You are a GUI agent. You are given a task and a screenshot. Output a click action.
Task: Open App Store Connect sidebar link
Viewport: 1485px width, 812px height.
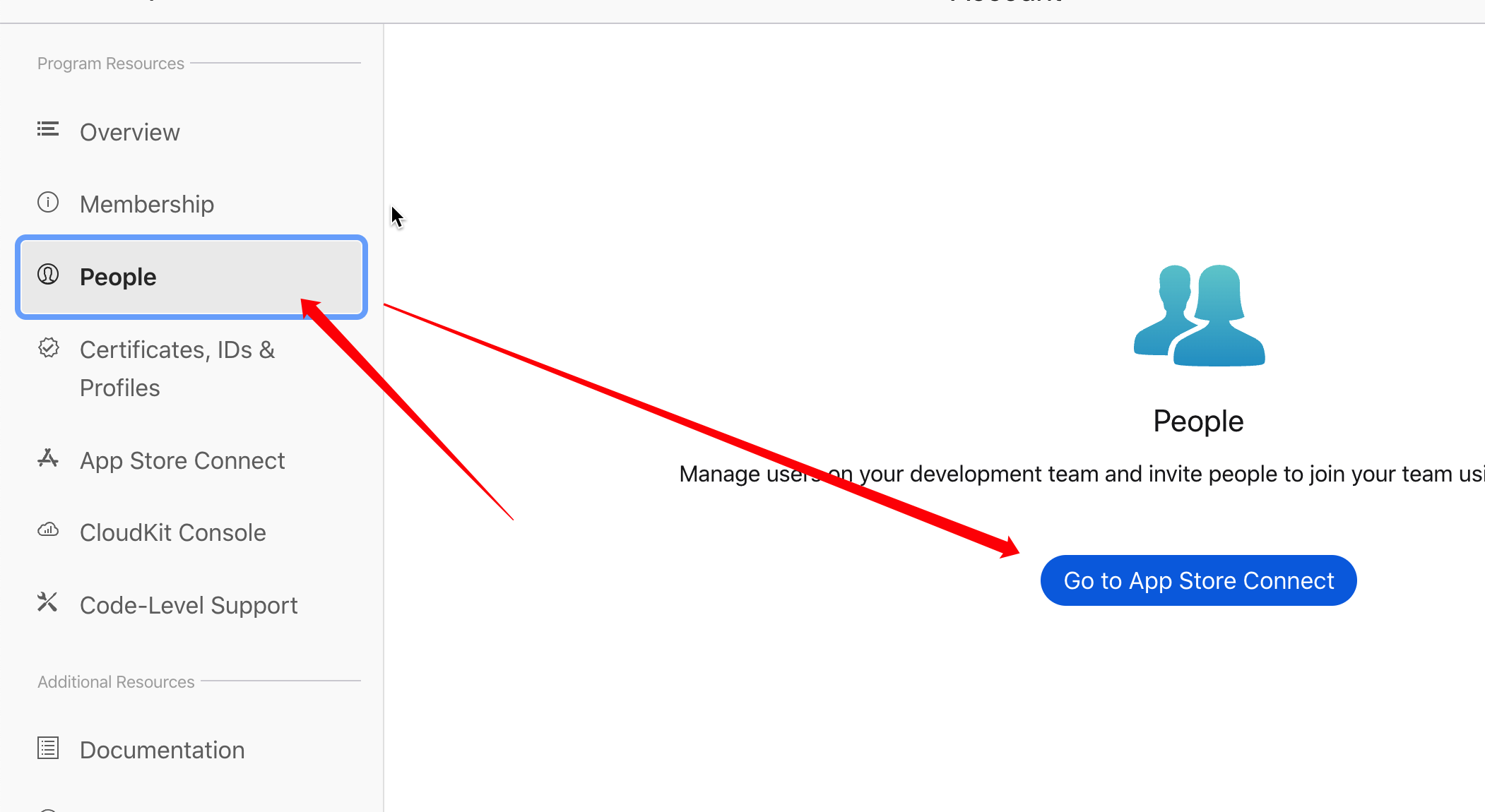(182, 460)
